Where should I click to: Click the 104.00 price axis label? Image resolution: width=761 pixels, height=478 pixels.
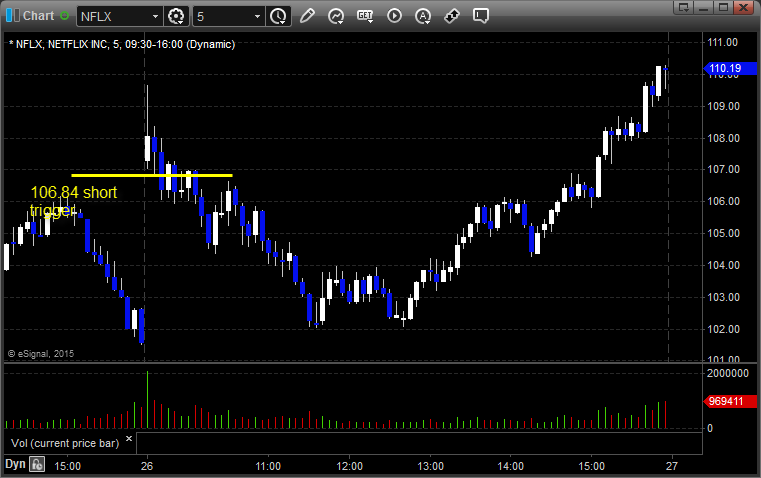(x=723, y=265)
